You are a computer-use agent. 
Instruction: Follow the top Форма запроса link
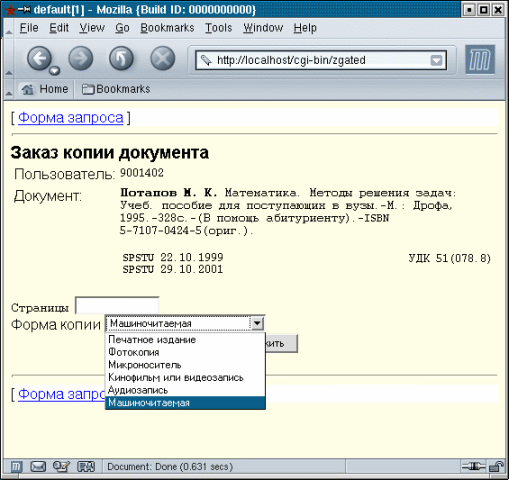coord(71,118)
